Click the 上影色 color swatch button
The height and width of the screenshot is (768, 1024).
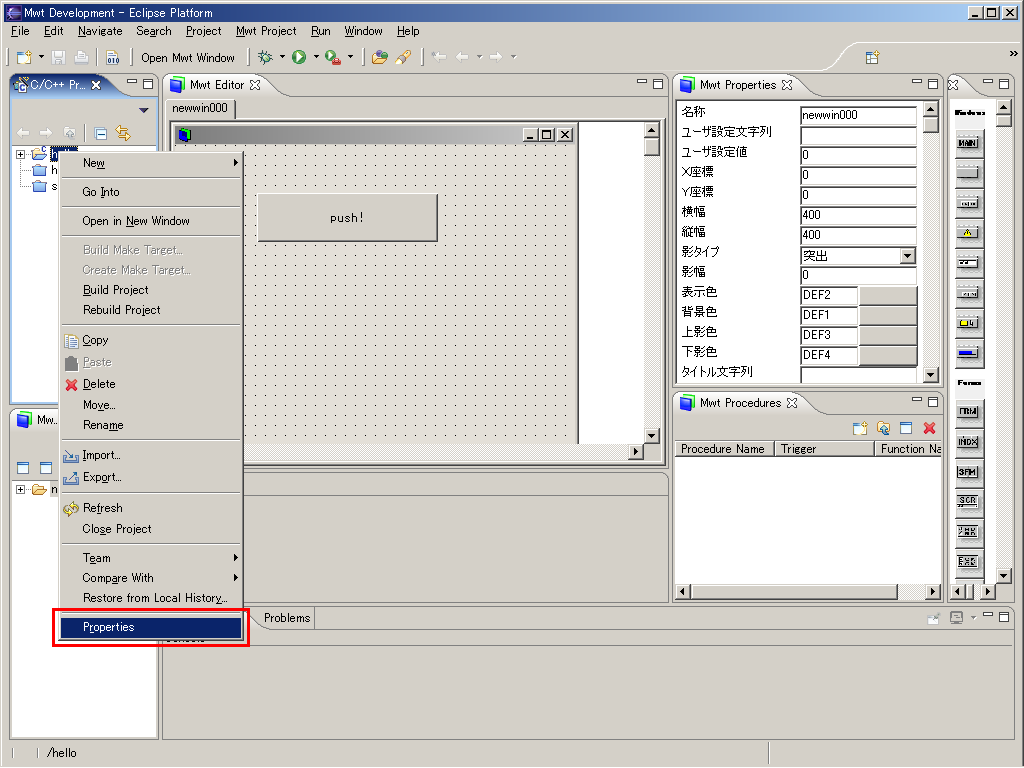pyautogui.click(x=888, y=336)
